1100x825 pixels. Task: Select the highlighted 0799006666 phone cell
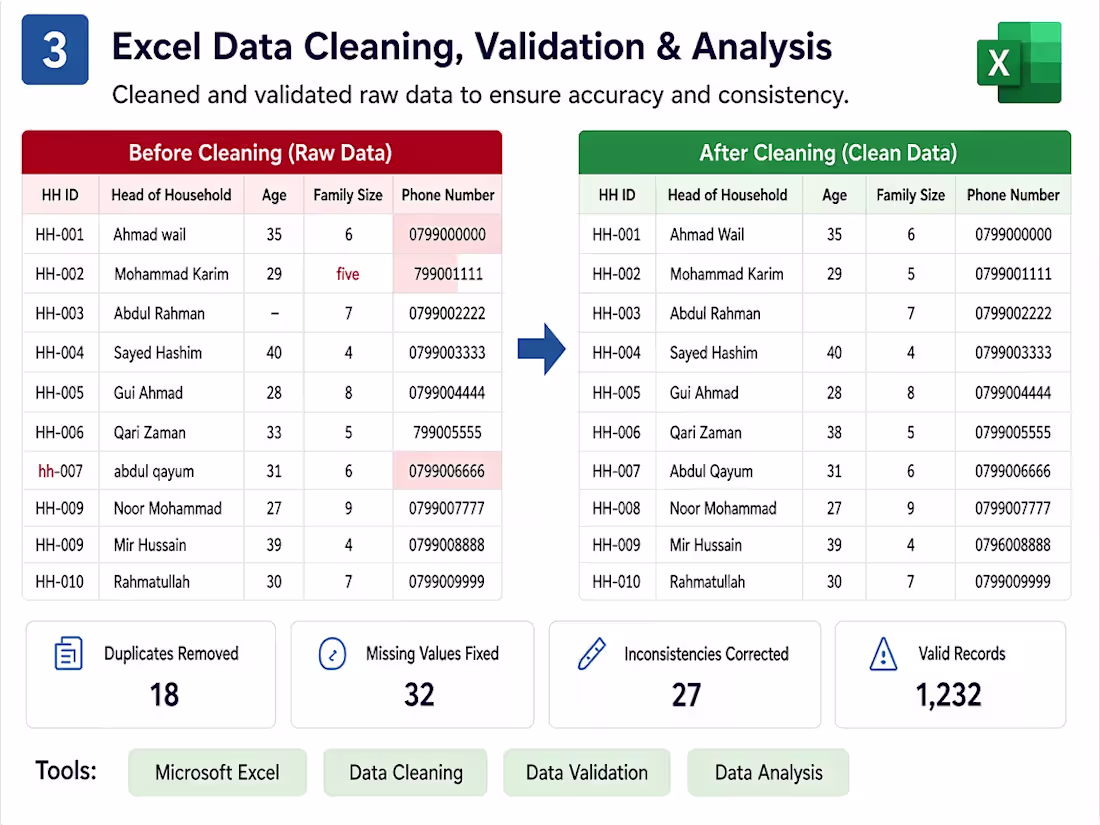447,471
